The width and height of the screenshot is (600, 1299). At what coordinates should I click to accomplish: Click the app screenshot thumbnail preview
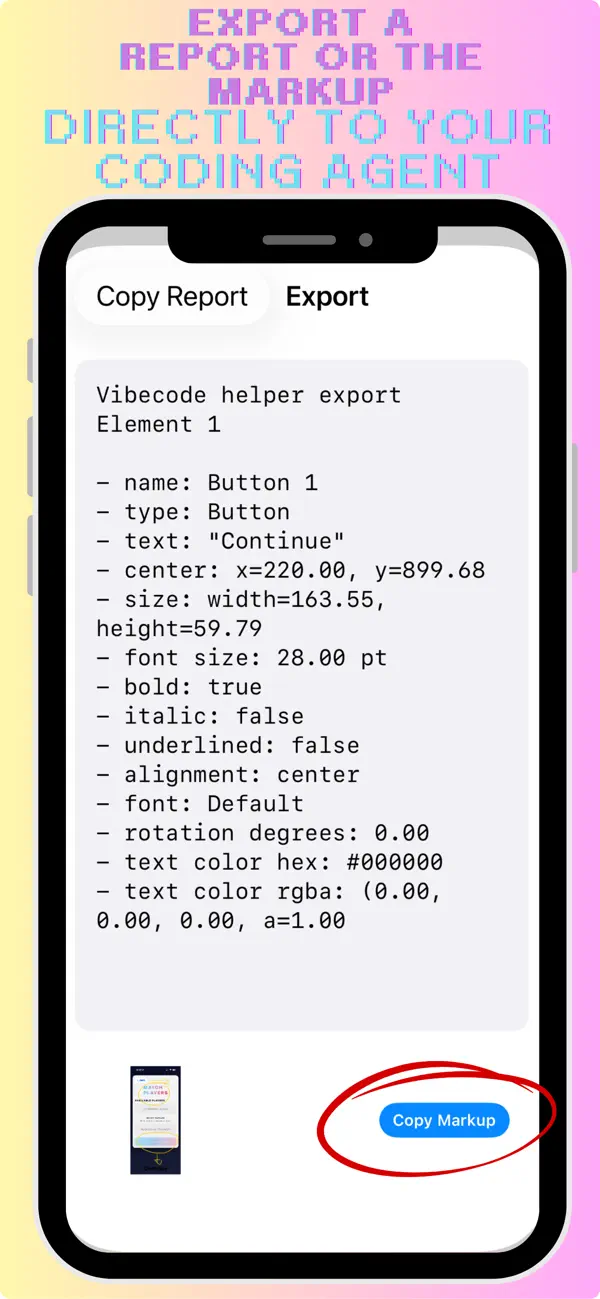155,1120
